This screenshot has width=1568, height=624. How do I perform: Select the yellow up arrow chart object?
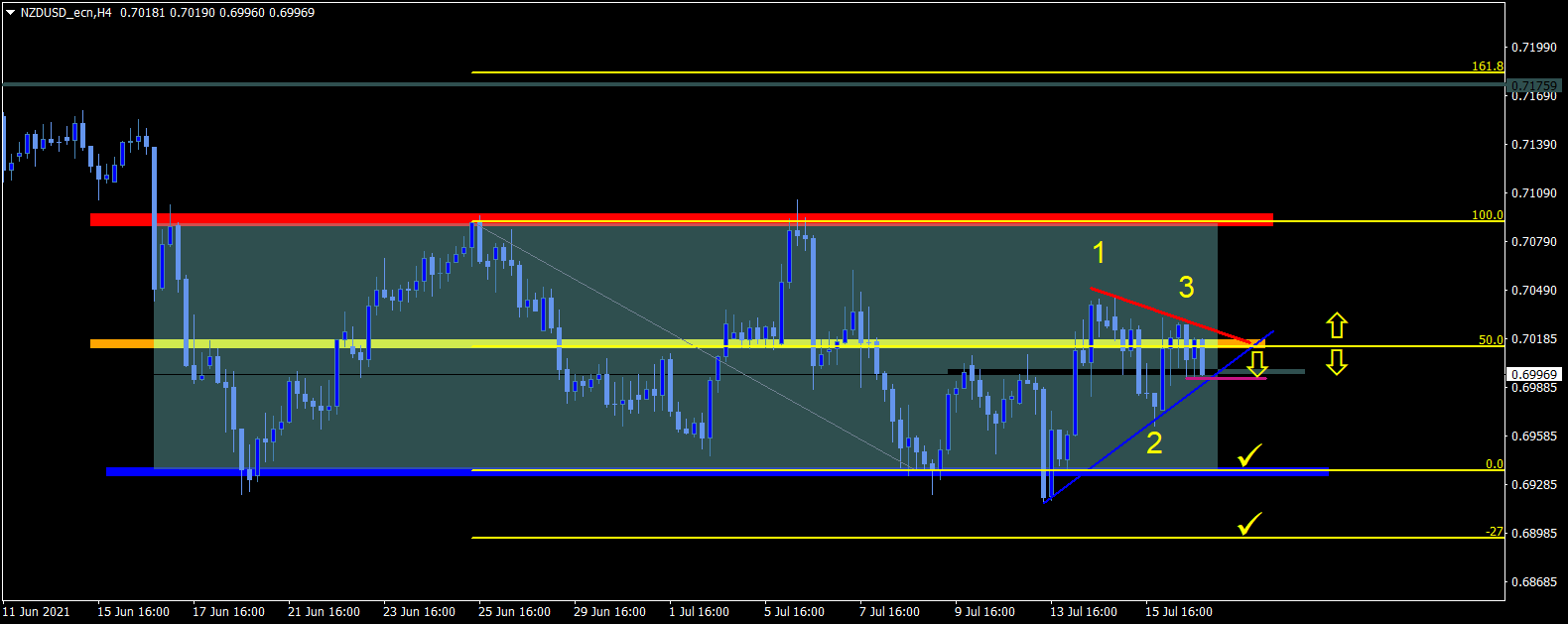point(1337,324)
